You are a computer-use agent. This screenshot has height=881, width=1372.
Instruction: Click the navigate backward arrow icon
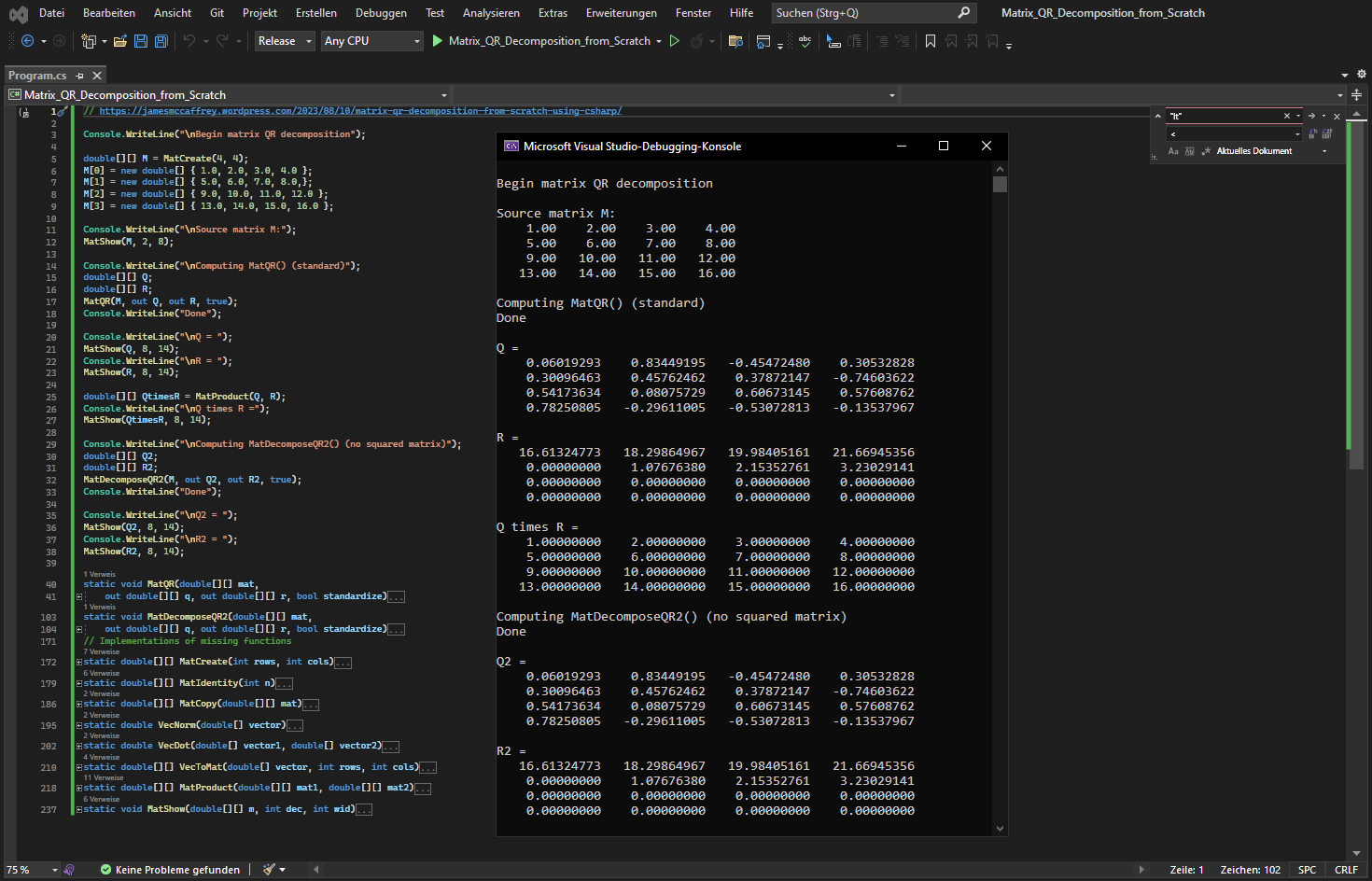click(27, 41)
